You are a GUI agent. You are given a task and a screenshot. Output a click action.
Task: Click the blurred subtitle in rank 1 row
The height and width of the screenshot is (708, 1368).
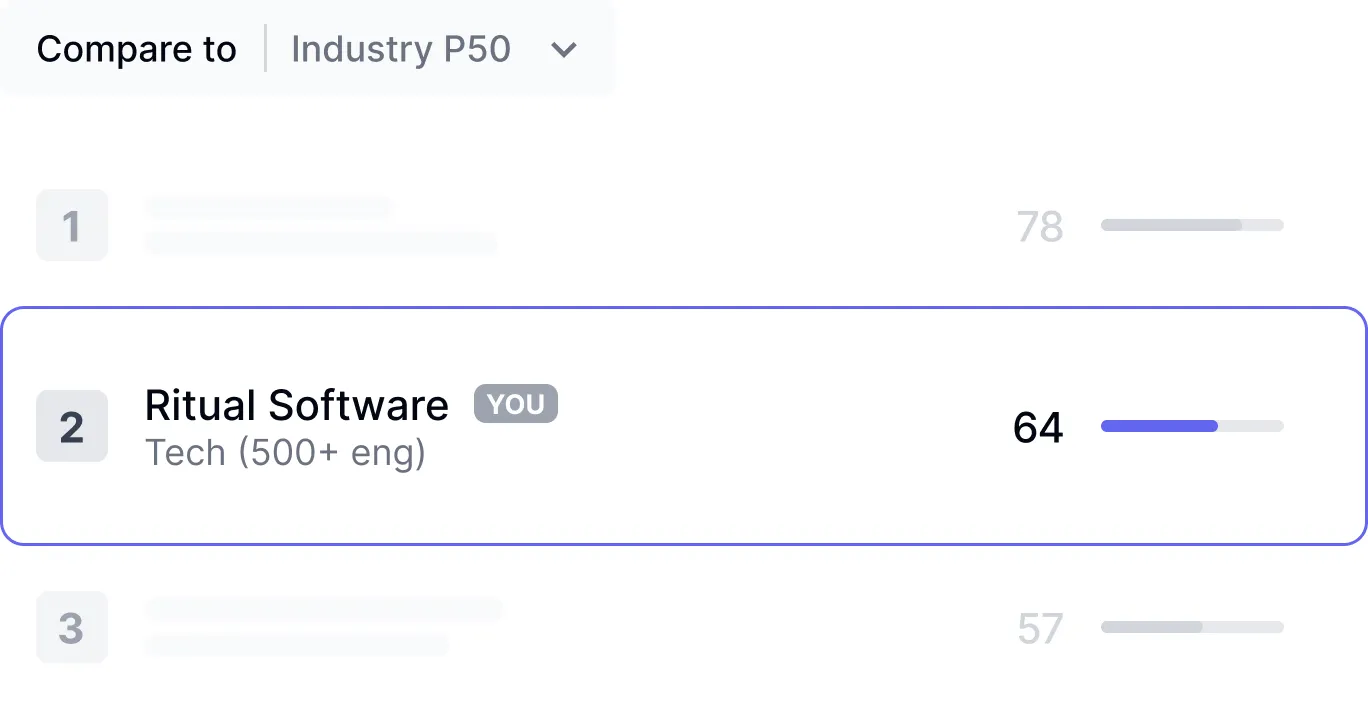click(x=320, y=243)
